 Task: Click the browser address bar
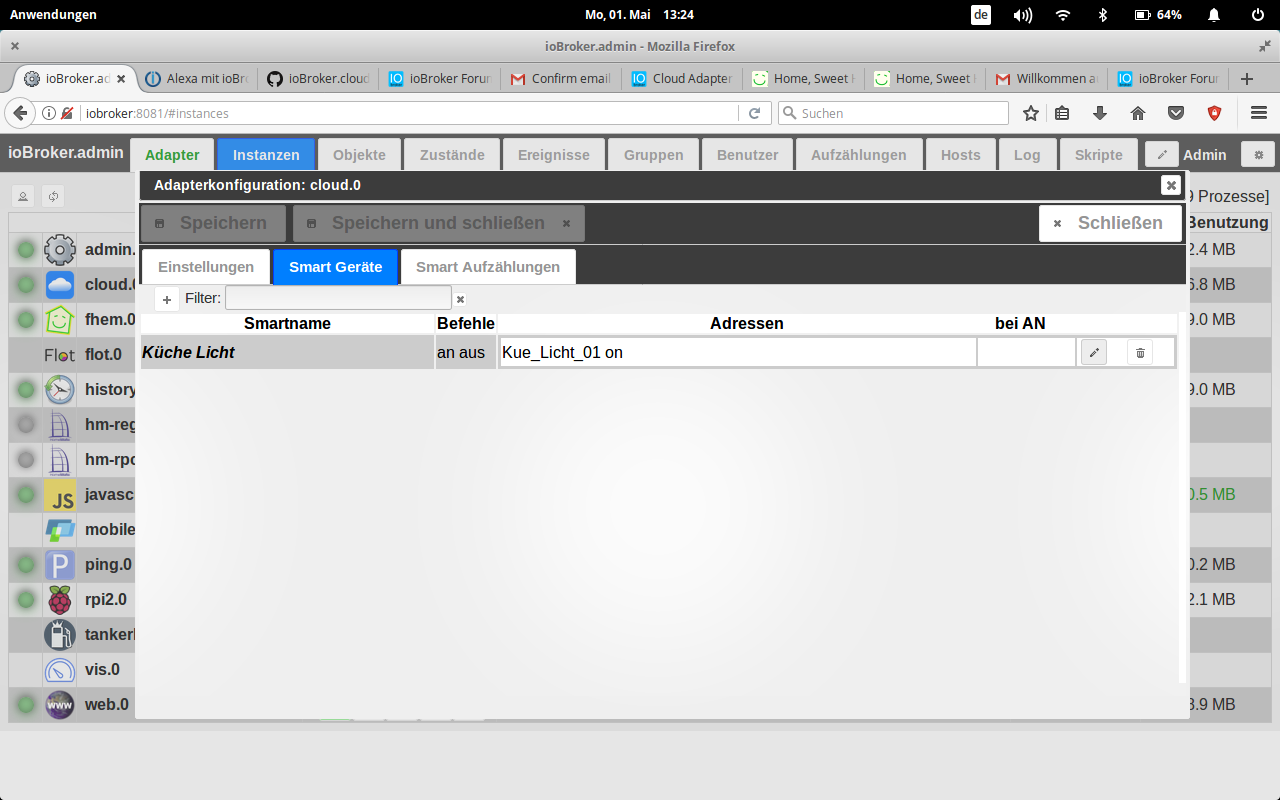point(410,113)
